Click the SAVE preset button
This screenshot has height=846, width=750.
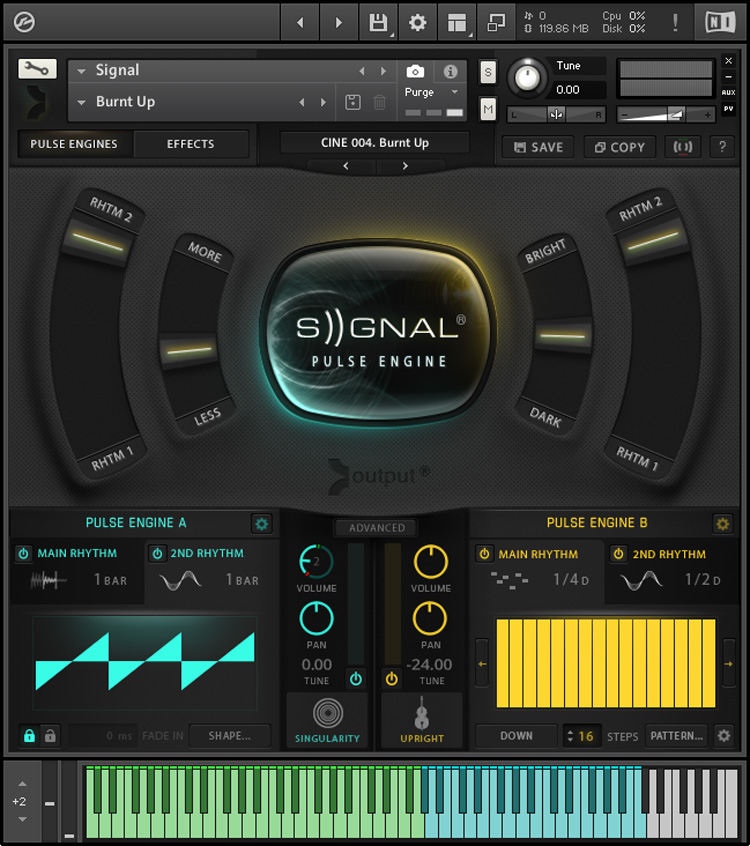click(538, 147)
